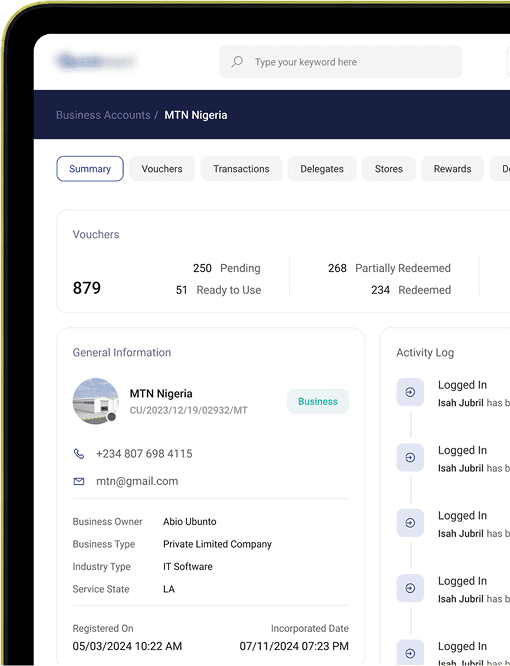Open the Business Accounts breadcrumb link

[103, 115]
